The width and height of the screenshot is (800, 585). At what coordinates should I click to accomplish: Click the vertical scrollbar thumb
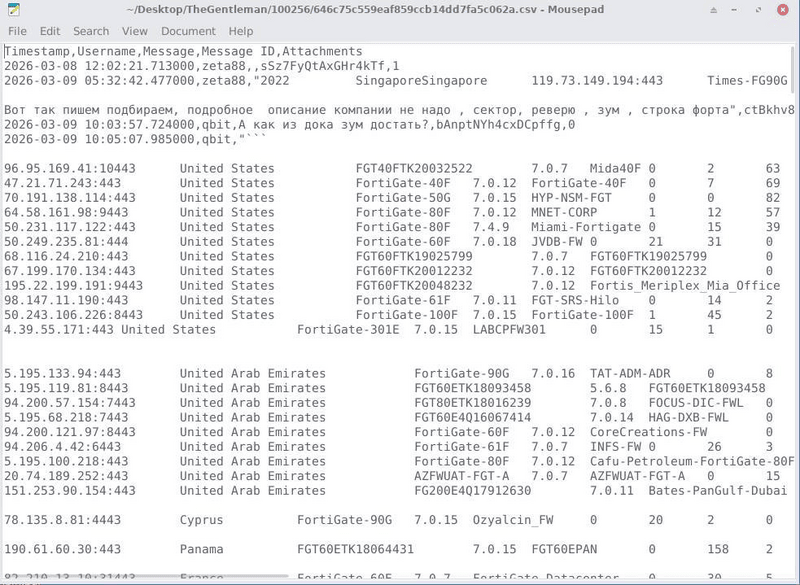792,69
